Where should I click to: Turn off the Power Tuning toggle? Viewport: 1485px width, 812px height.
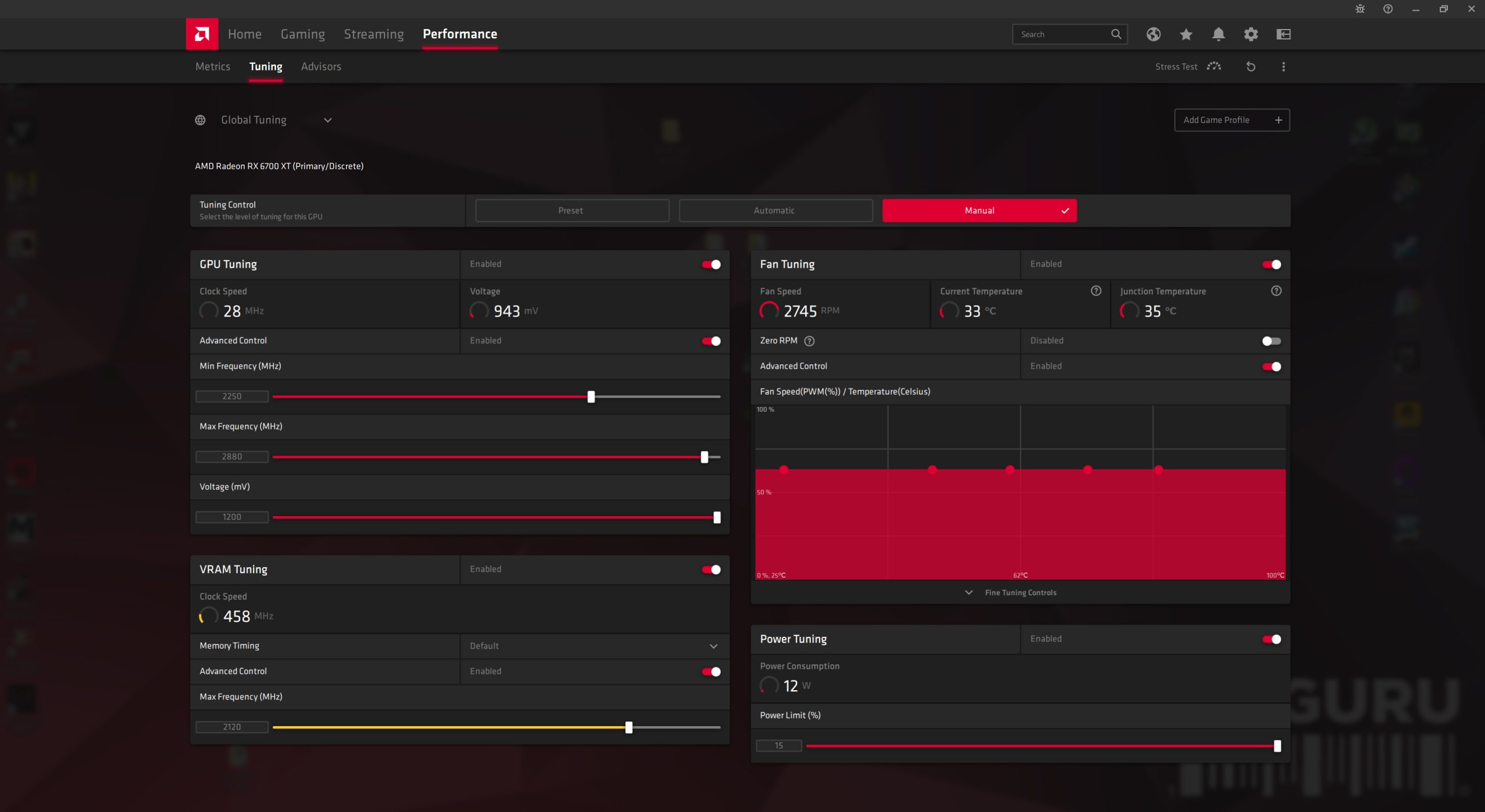coord(1271,639)
